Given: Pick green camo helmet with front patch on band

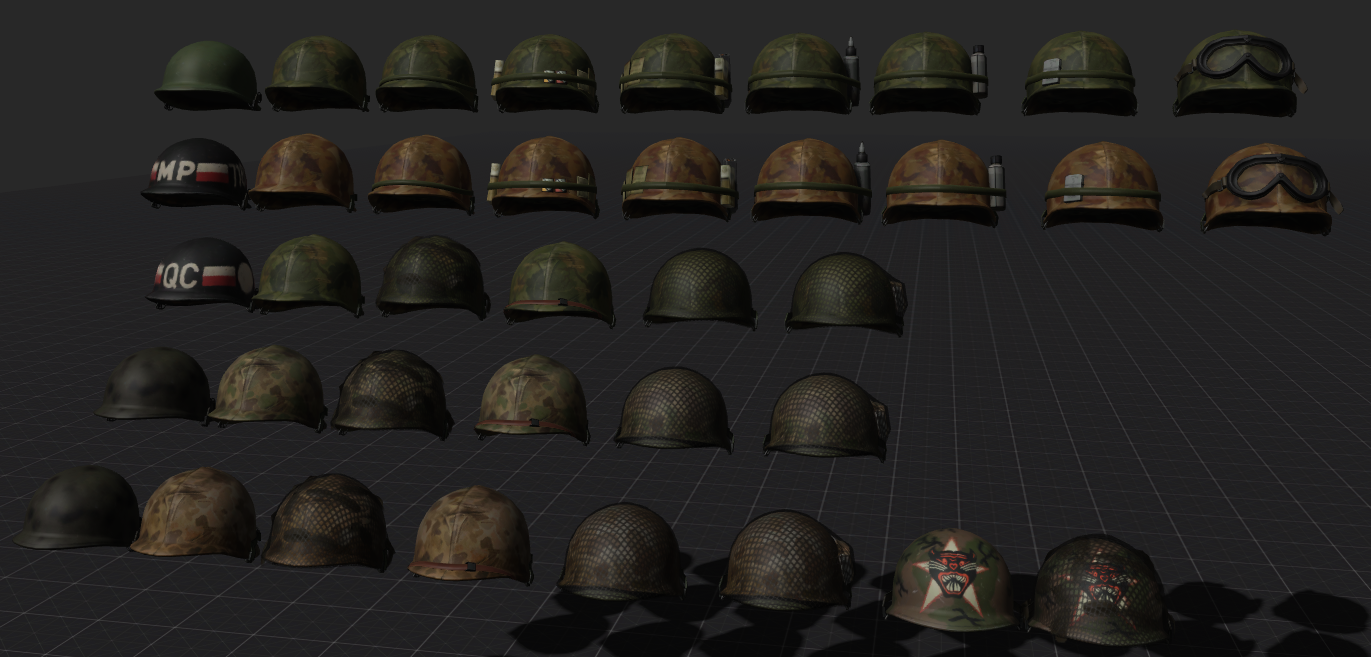Looking at the screenshot, I should click(1078, 74).
